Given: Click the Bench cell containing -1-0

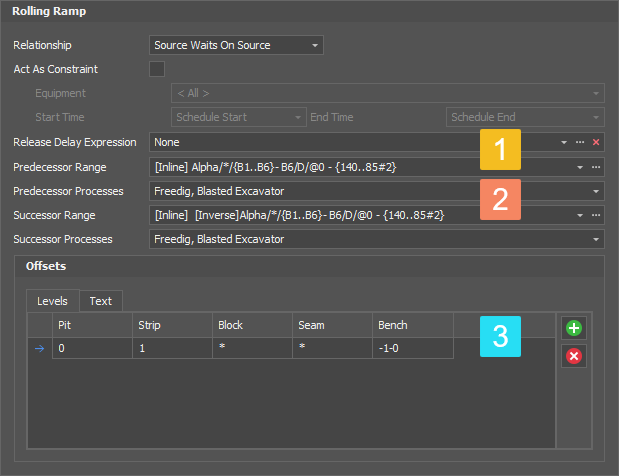Looking at the screenshot, I should click(x=411, y=348).
